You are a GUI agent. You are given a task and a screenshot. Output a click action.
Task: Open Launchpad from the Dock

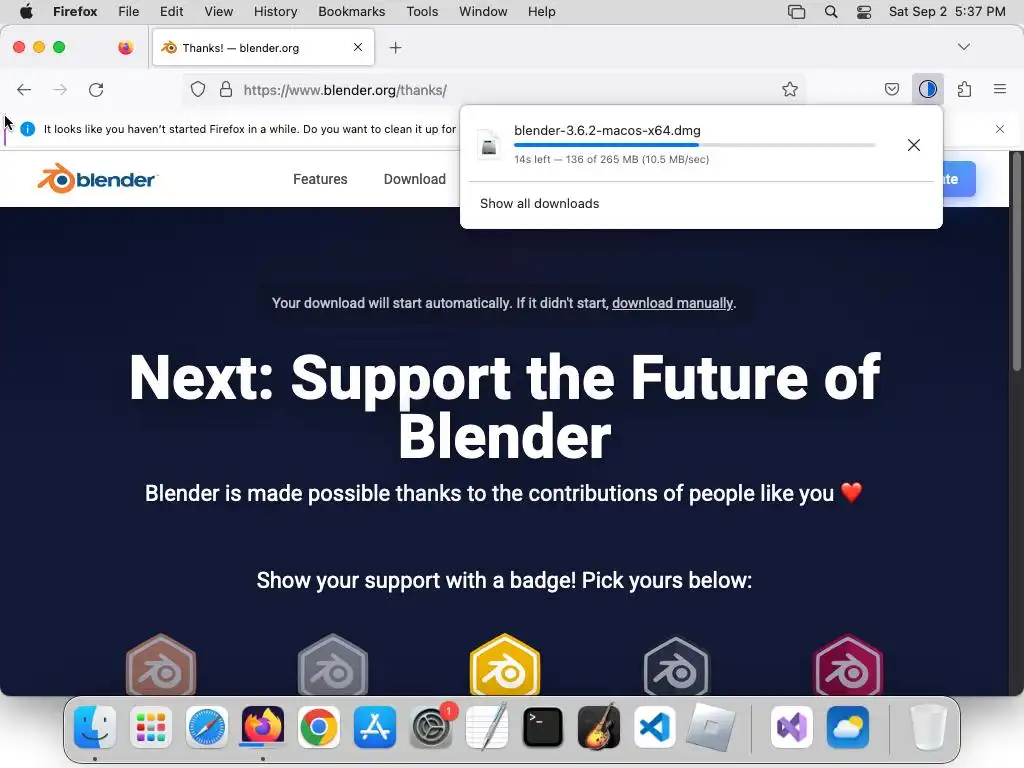[151, 727]
